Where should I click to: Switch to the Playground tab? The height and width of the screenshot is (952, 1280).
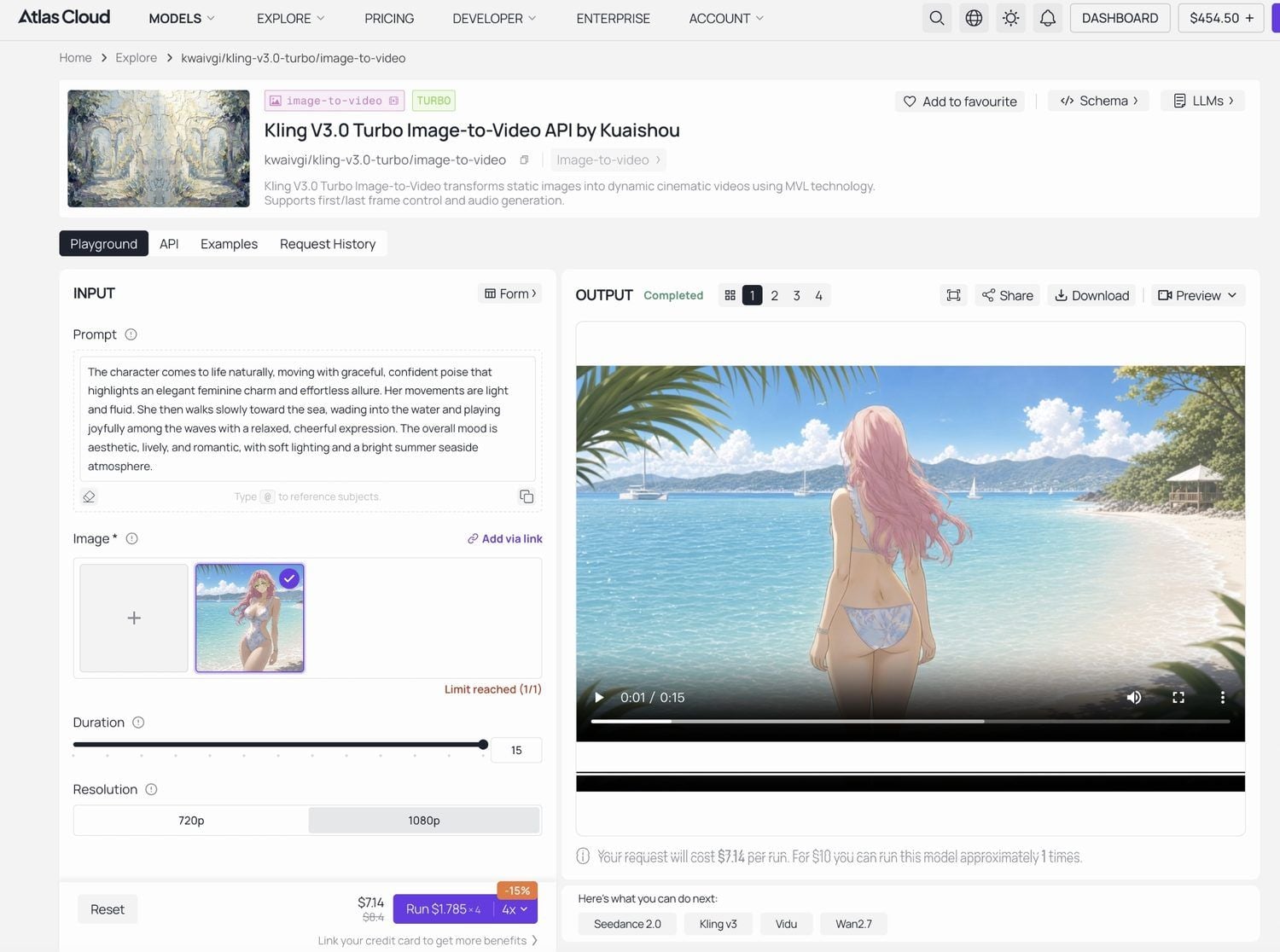click(103, 244)
